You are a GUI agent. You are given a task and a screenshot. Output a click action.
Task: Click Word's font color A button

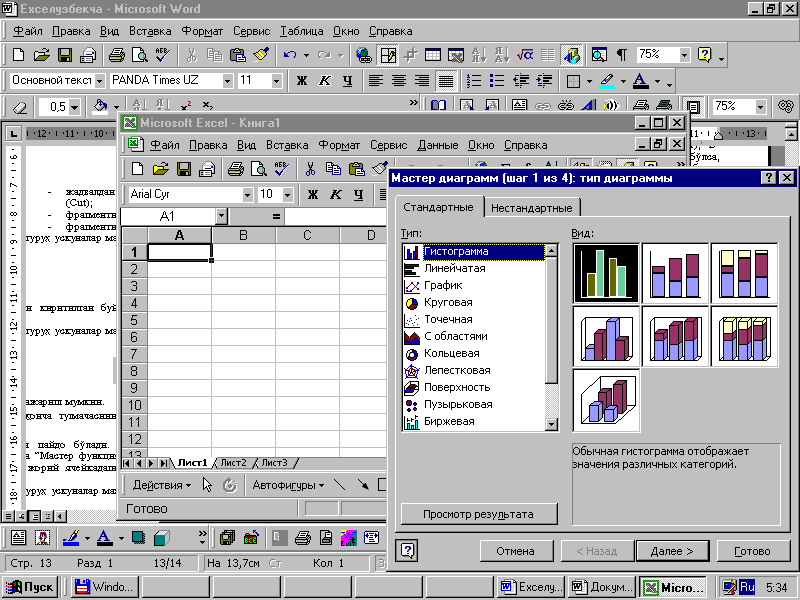tap(640, 81)
